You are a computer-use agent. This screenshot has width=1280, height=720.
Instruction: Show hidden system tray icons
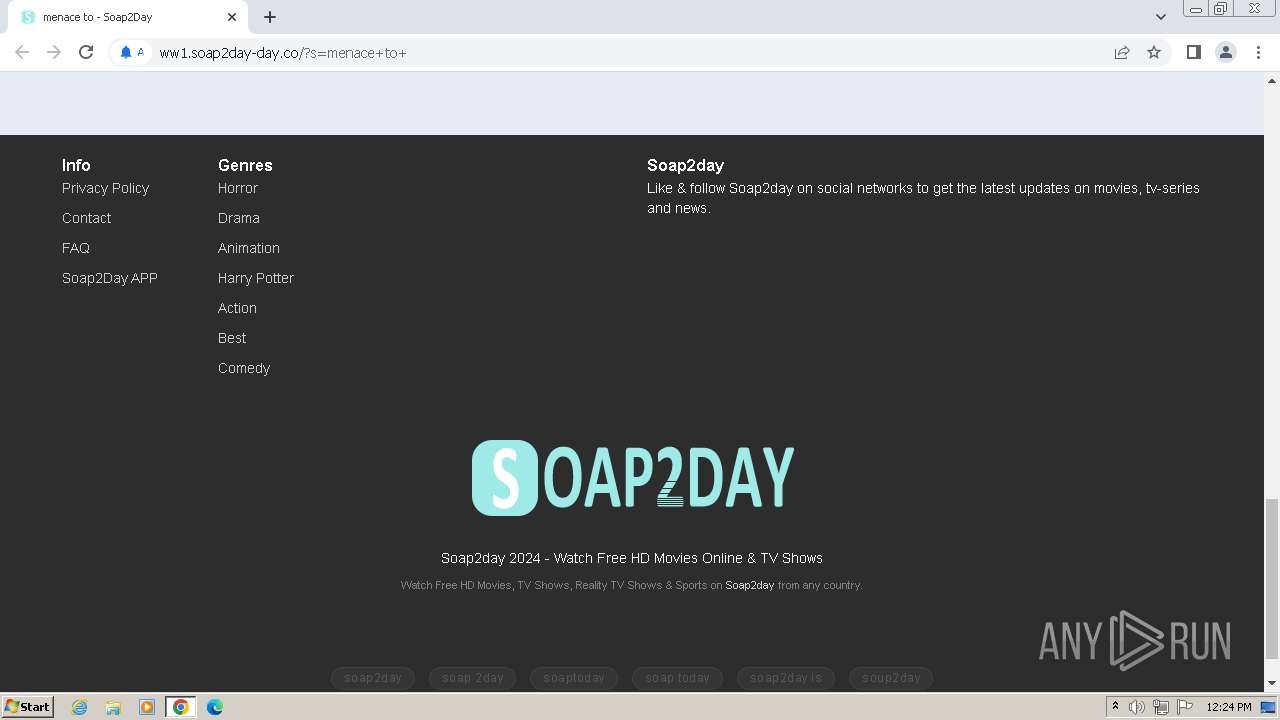click(1115, 707)
